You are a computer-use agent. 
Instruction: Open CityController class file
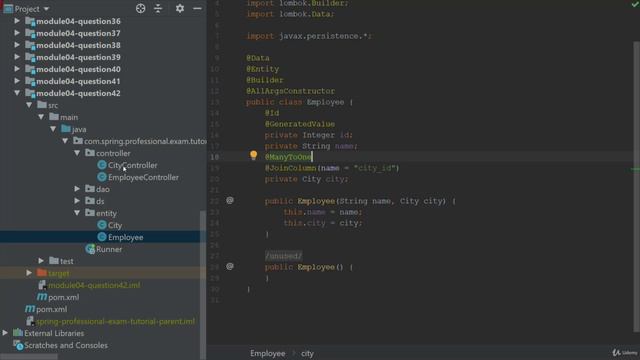(x=133, y=165)
